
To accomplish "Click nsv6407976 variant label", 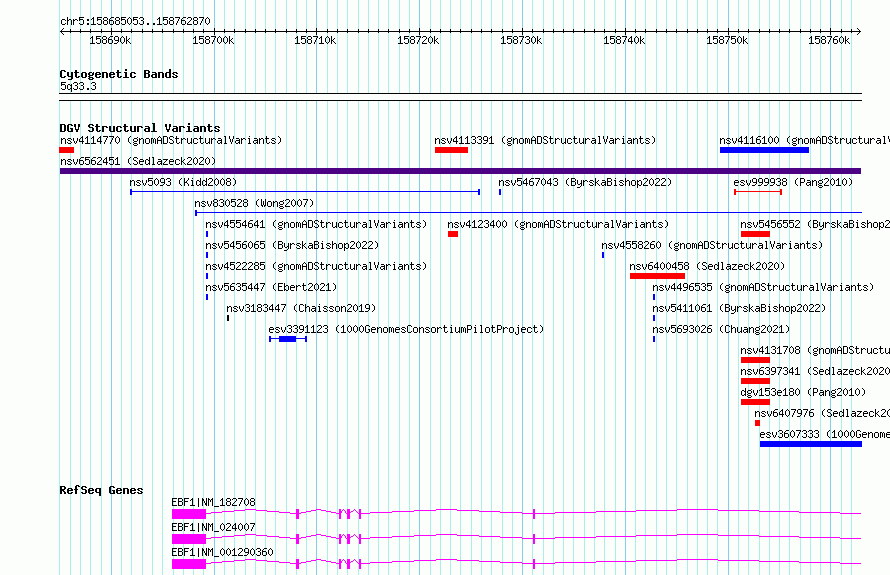I will point(822,413).
